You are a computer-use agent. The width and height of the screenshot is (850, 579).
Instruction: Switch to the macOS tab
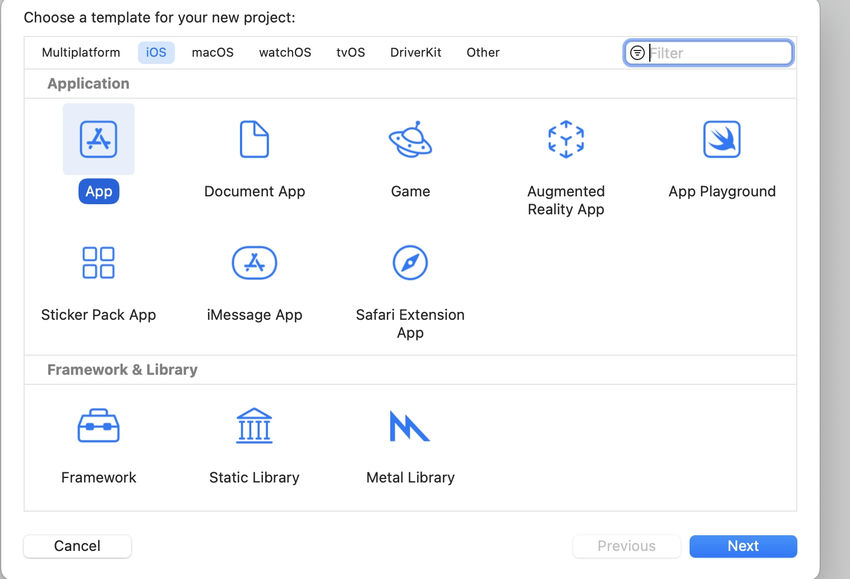tap(212, 53)
